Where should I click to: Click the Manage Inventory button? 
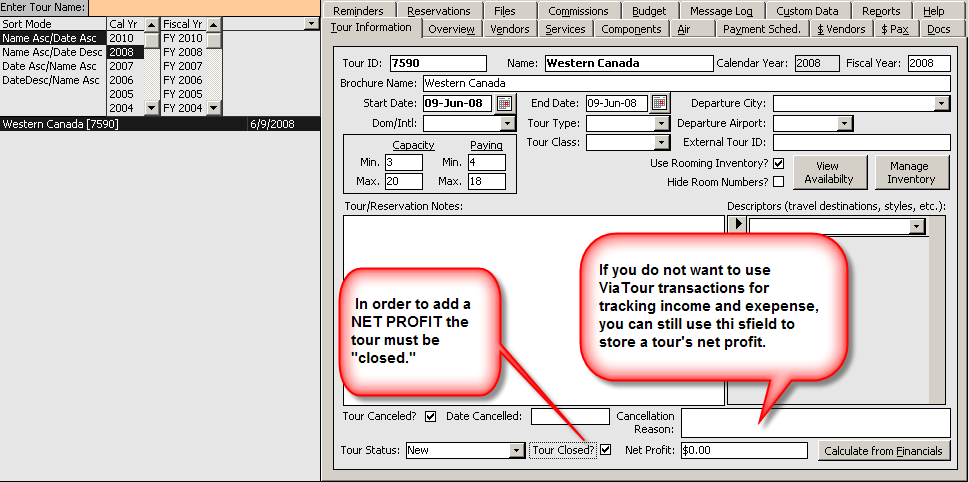click(x=910, y=172)
